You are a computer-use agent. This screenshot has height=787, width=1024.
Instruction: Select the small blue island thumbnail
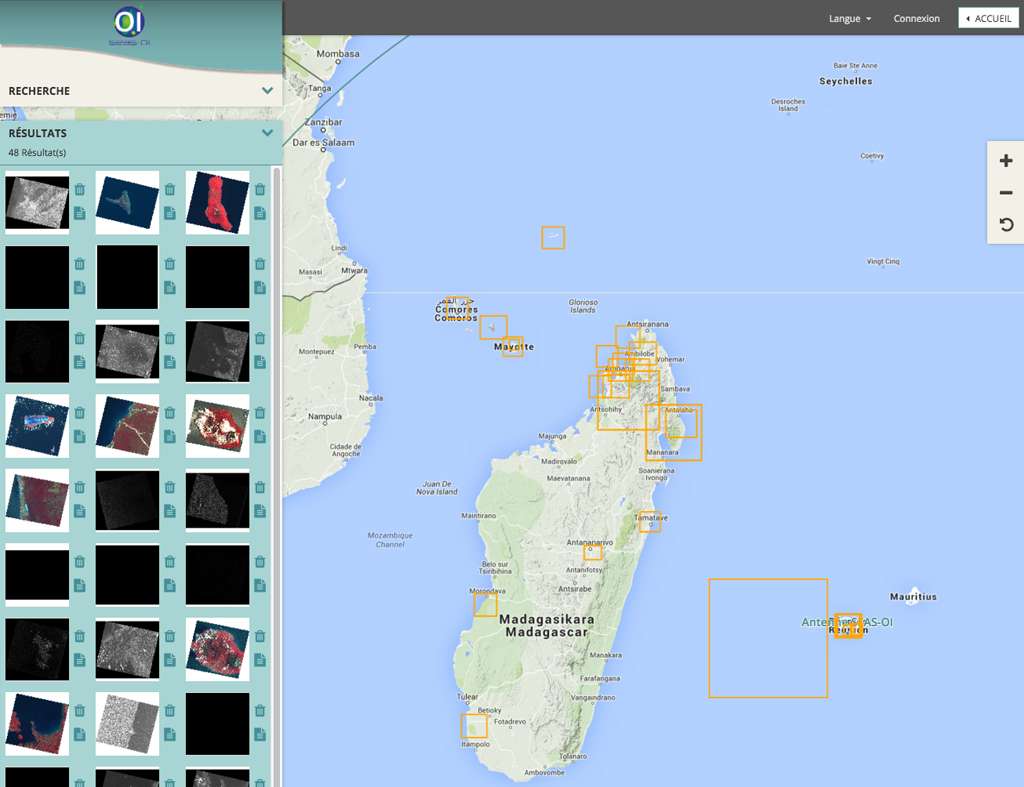127,202
